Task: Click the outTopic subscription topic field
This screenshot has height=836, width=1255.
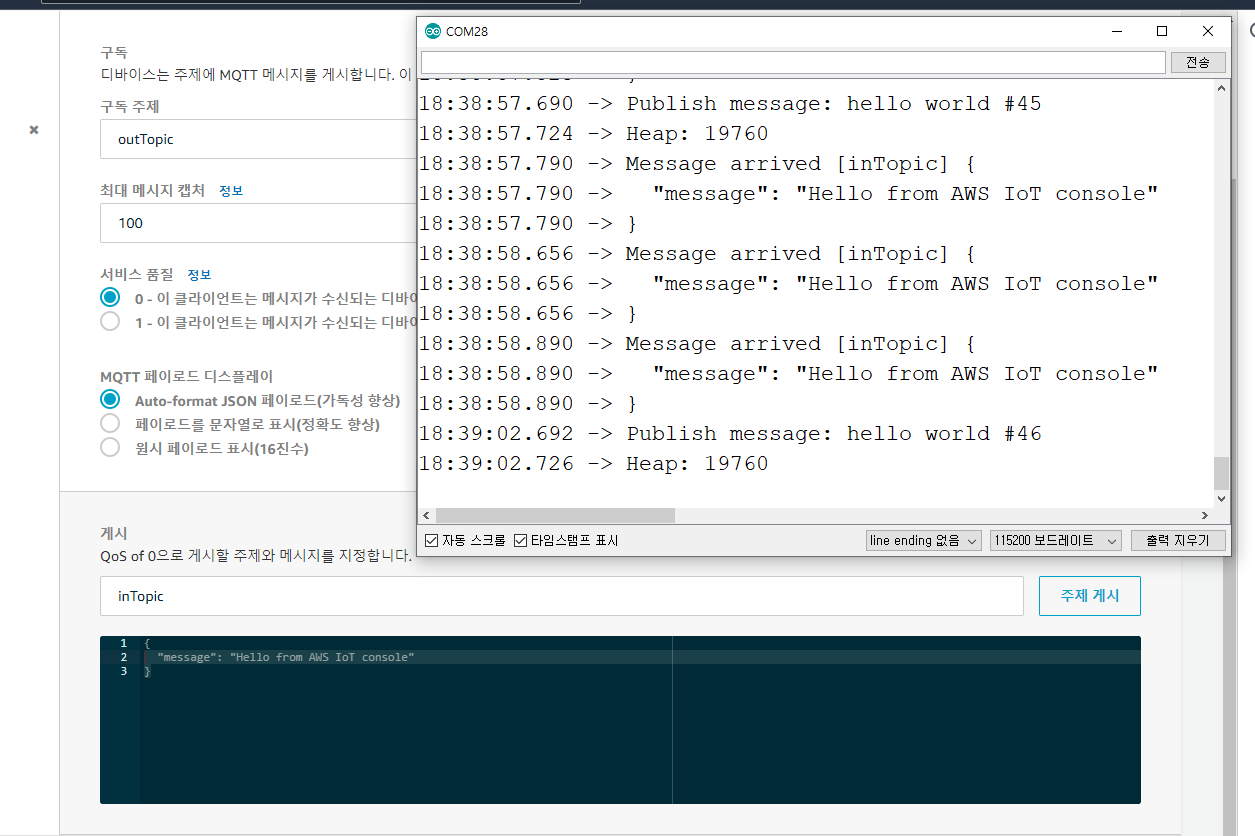Action: click(x=258, y=139)
